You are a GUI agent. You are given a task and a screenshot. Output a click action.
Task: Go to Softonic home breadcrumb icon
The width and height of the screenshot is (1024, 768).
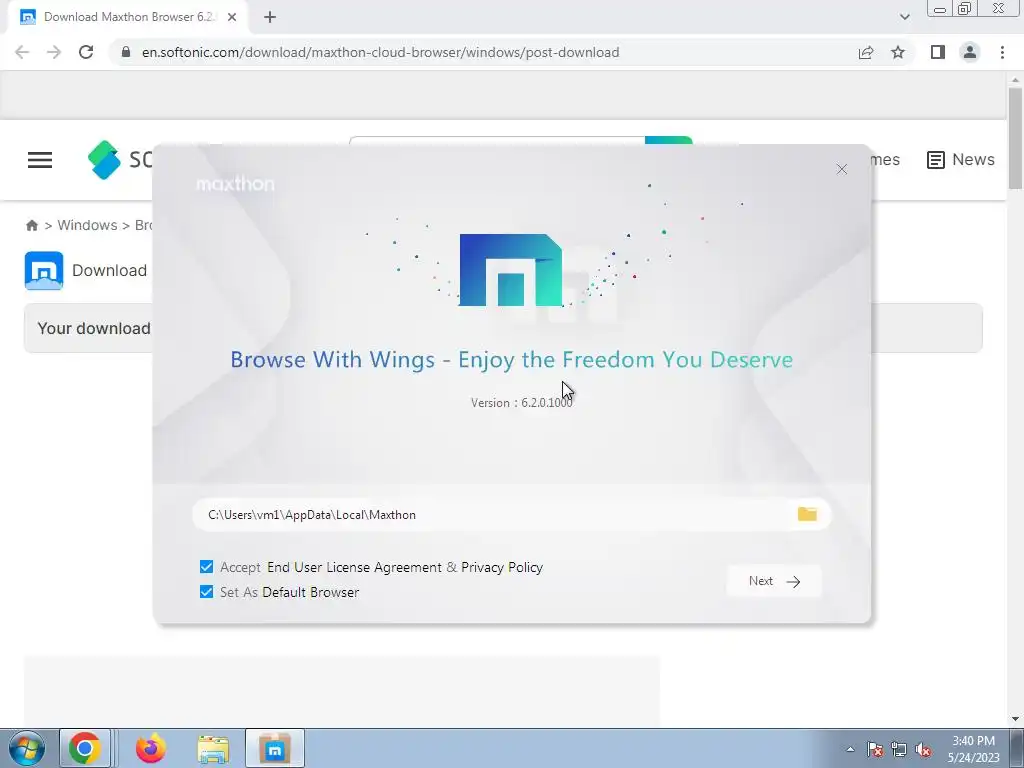click(32, 225)
